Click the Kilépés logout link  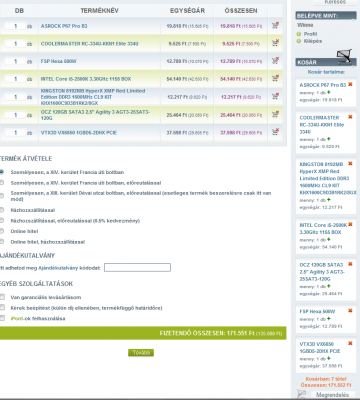click(313, 41)
